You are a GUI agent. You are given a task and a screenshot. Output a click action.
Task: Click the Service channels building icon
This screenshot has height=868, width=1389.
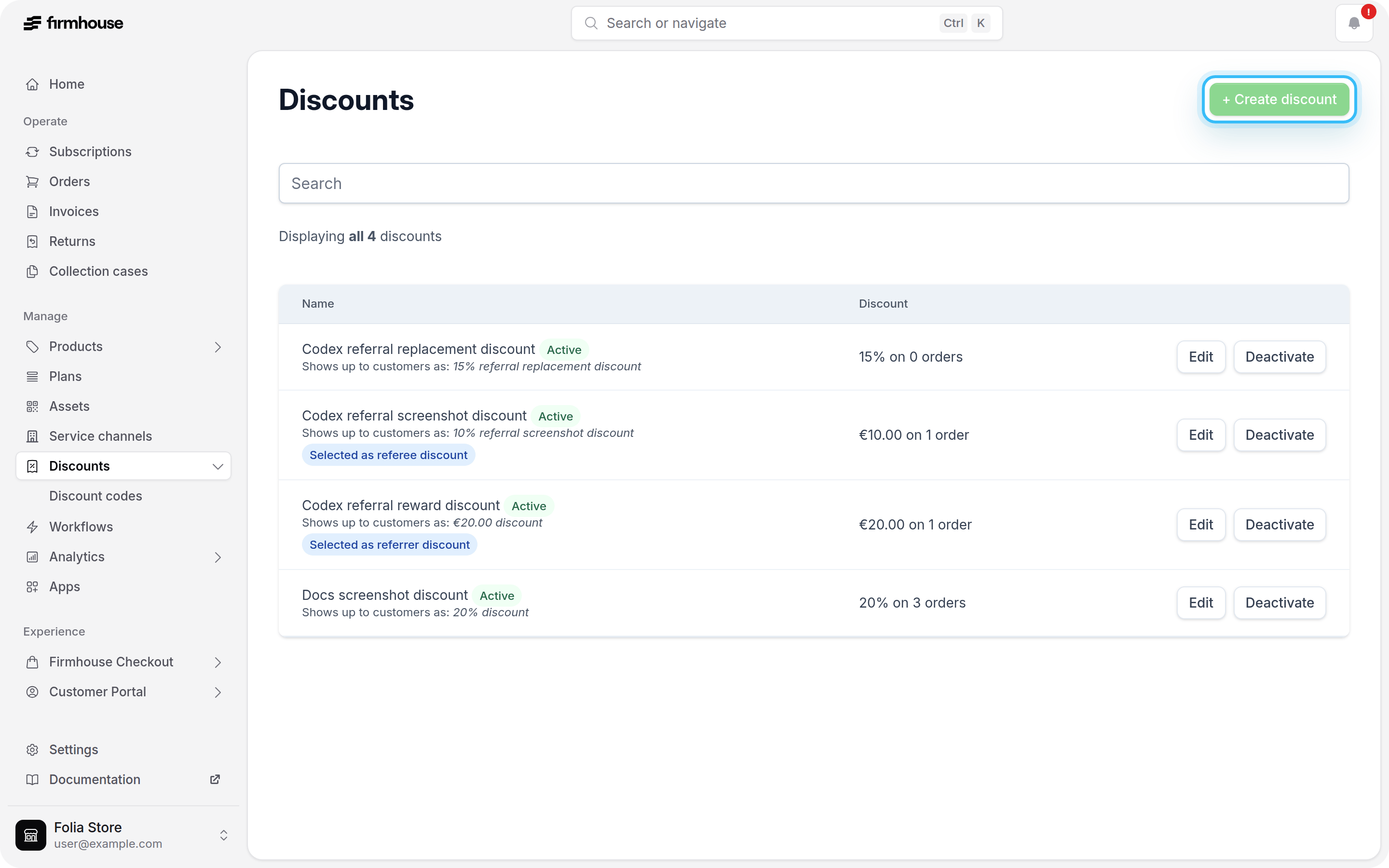33,436
